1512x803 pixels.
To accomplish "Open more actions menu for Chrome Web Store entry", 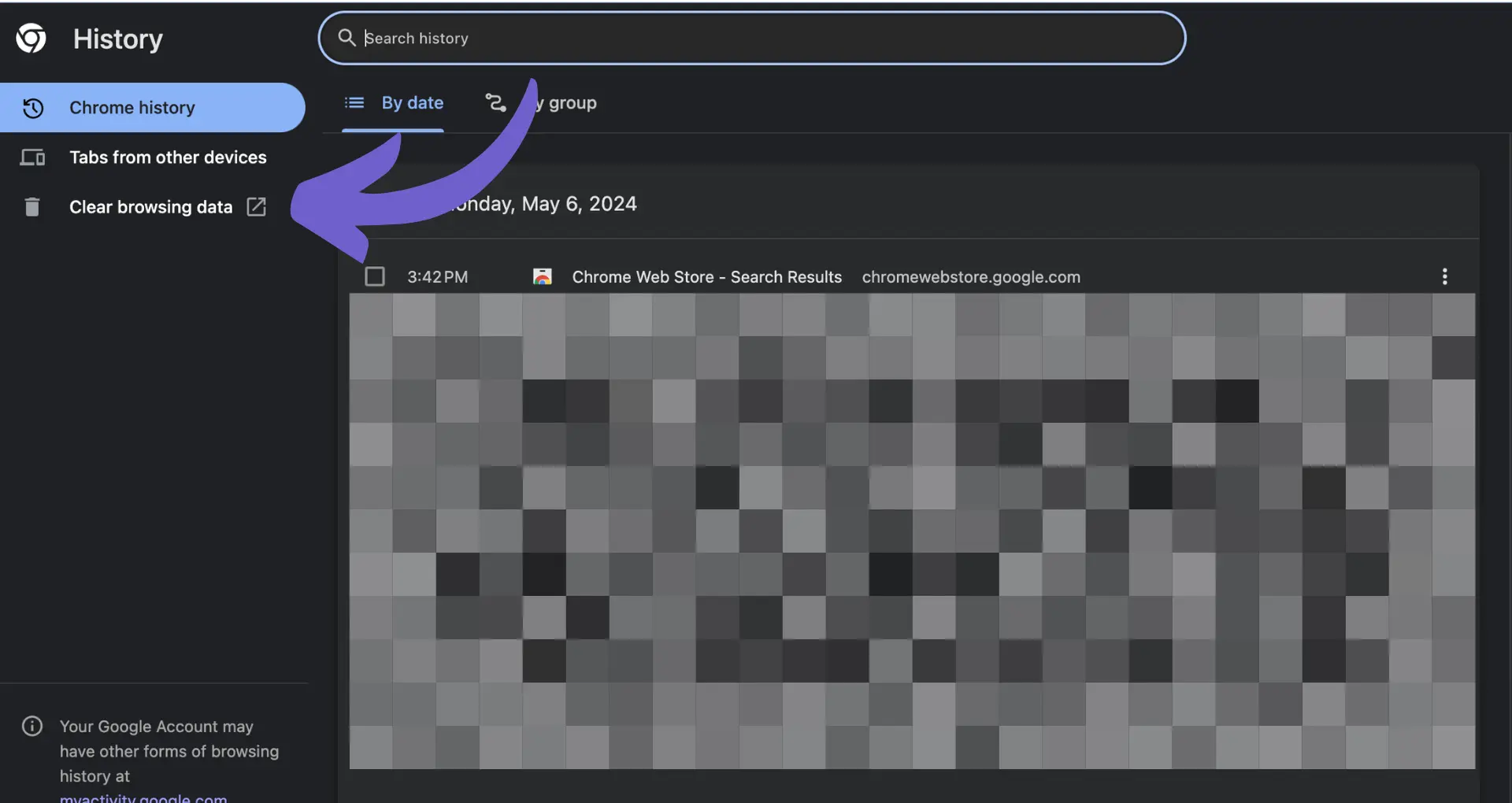I will pos(1444,276).
